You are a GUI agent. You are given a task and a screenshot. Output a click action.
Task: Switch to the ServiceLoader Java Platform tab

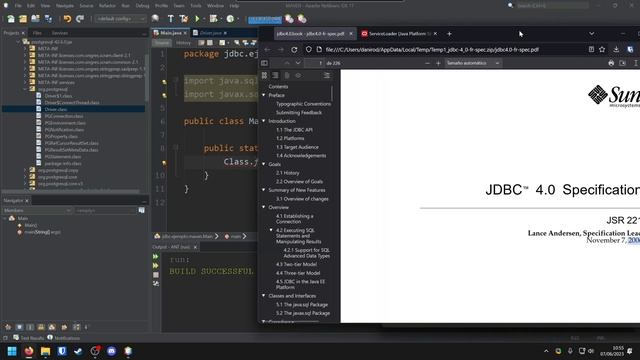click(x=399, y=33)
